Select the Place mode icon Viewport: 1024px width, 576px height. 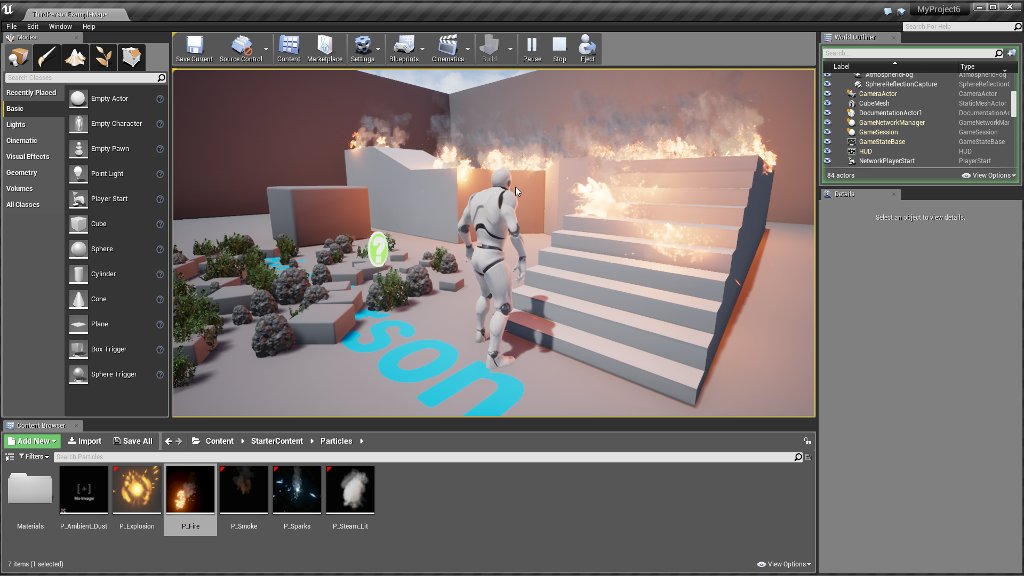[18, 57]
